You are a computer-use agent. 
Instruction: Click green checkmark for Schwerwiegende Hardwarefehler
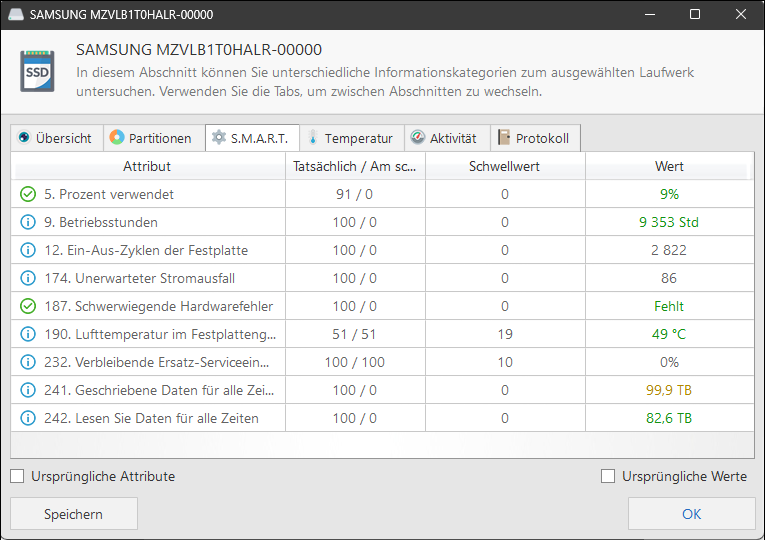28,306
